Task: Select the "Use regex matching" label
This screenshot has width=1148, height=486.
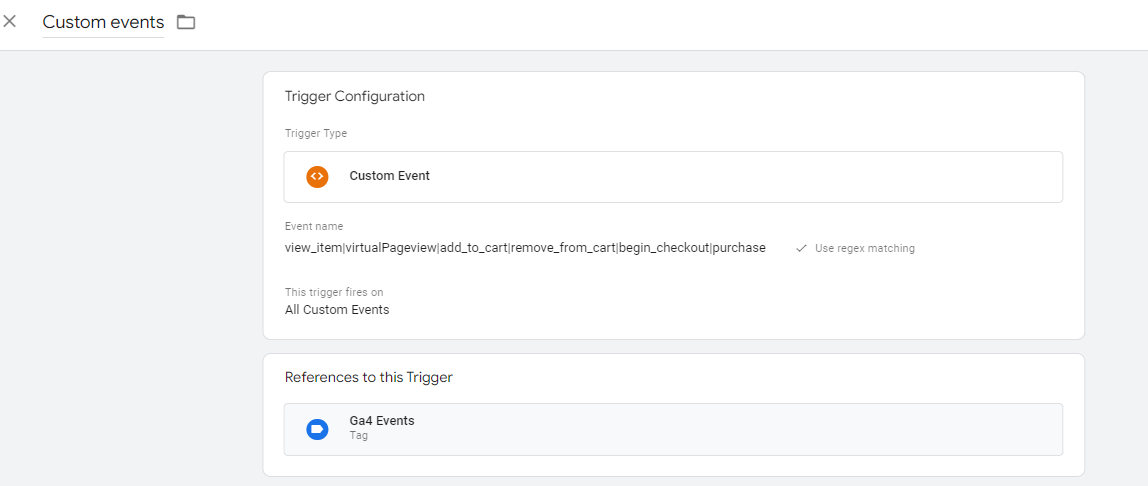Action: (865, 248)
